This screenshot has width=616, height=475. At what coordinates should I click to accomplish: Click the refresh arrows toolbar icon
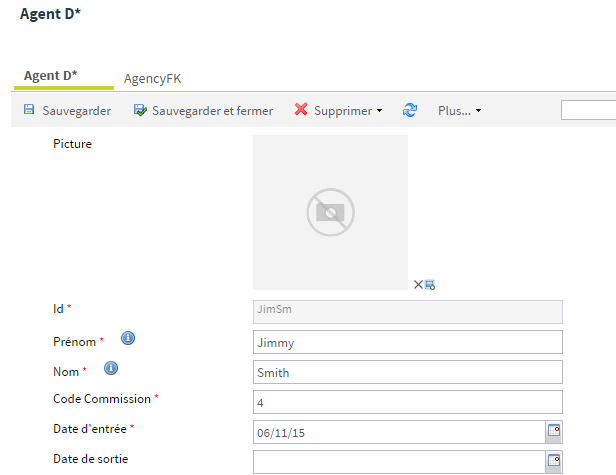click(x=410, y=110)
